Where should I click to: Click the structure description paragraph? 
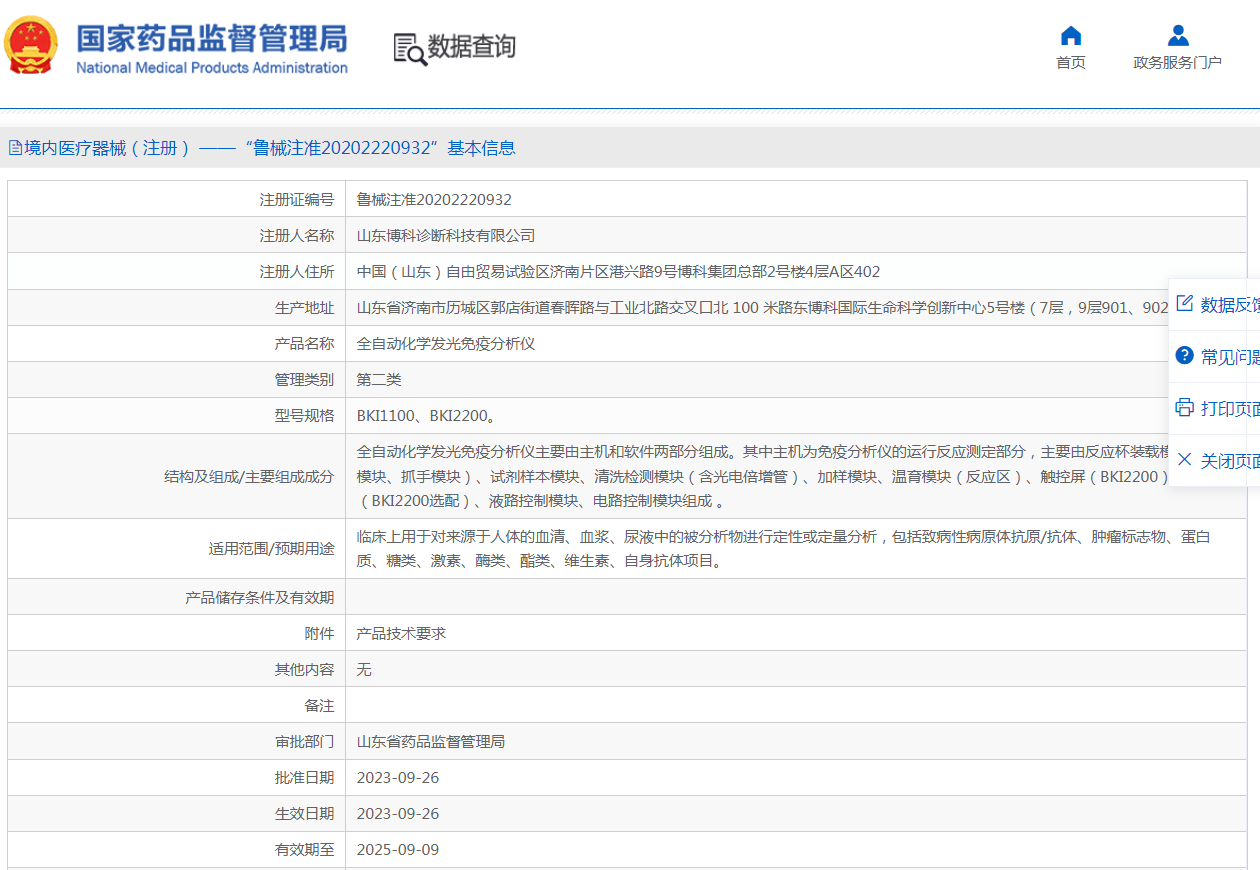click(764, 476)
